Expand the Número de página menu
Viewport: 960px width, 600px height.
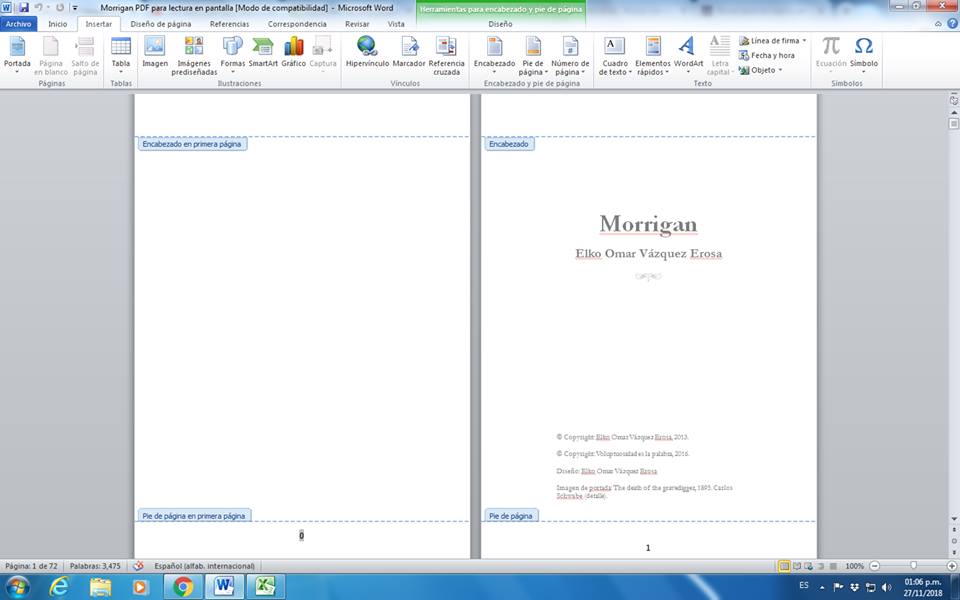(x=570, y=55)
